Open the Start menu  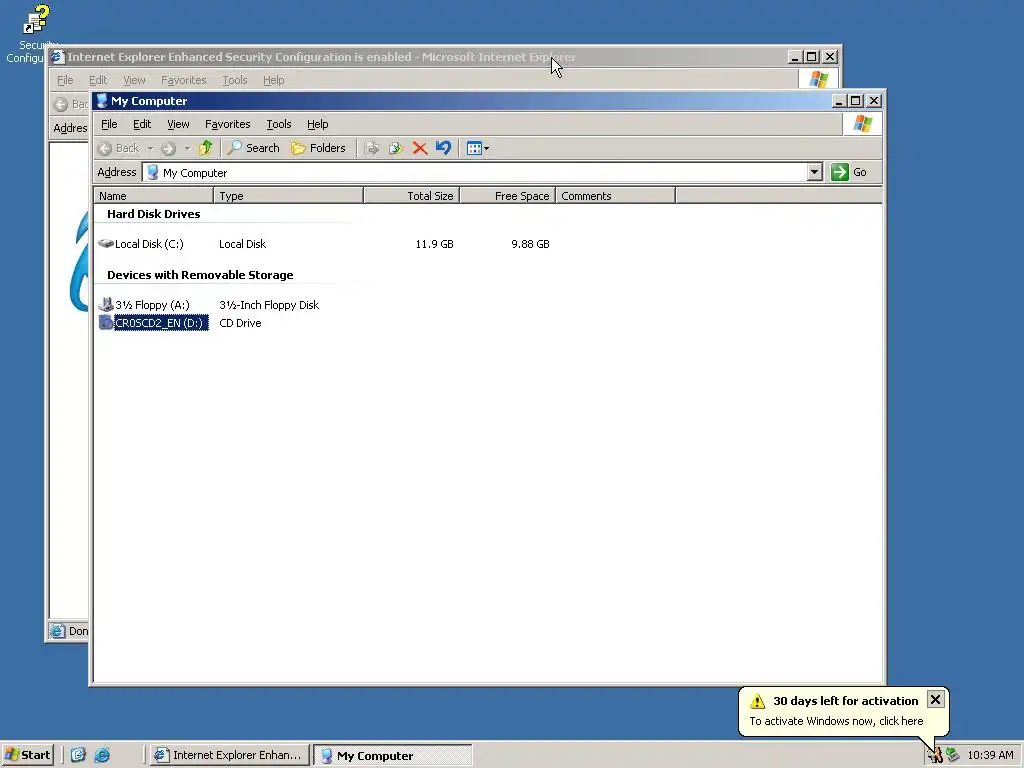[x=27, y=755]
